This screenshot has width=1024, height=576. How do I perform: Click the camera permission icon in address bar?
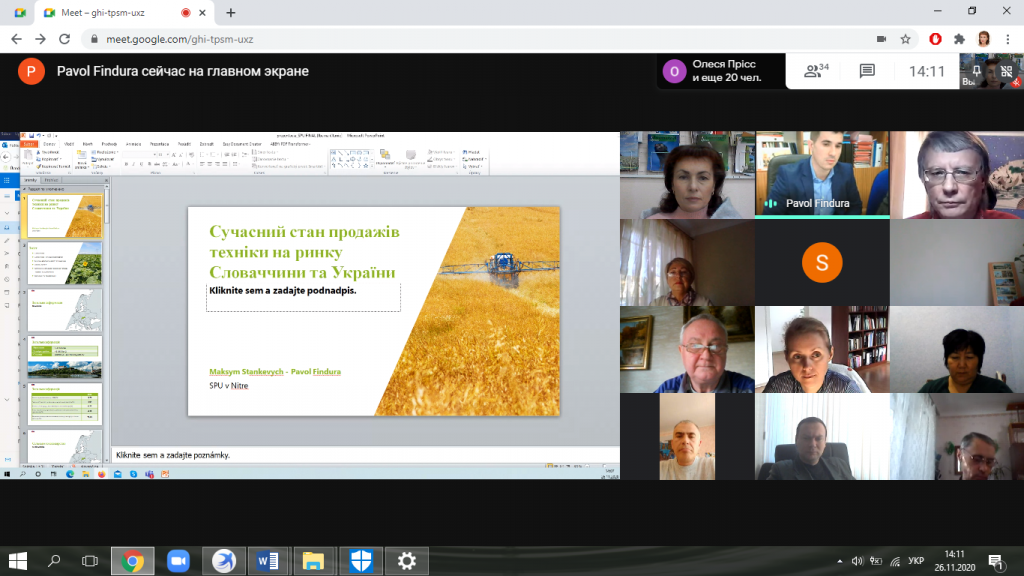[881, 39]
